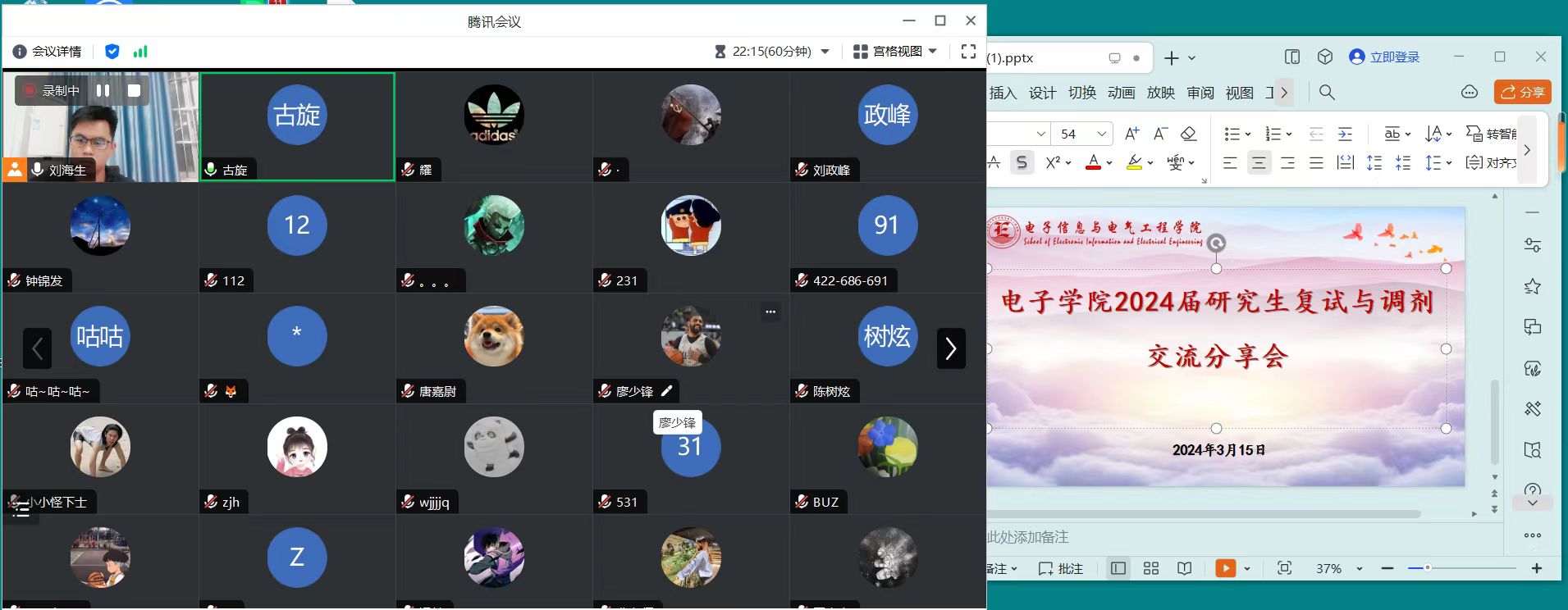Viewport: 1568px width, 610px height.
Task: Click the notes field 此处添加备注
Action: click(1027, 537)
